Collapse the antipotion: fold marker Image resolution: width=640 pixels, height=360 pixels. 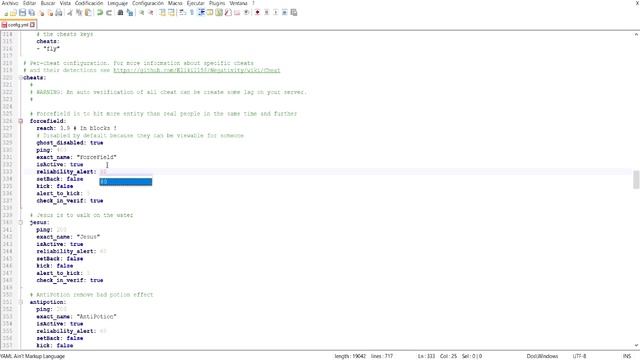click(x=20, y=302)
